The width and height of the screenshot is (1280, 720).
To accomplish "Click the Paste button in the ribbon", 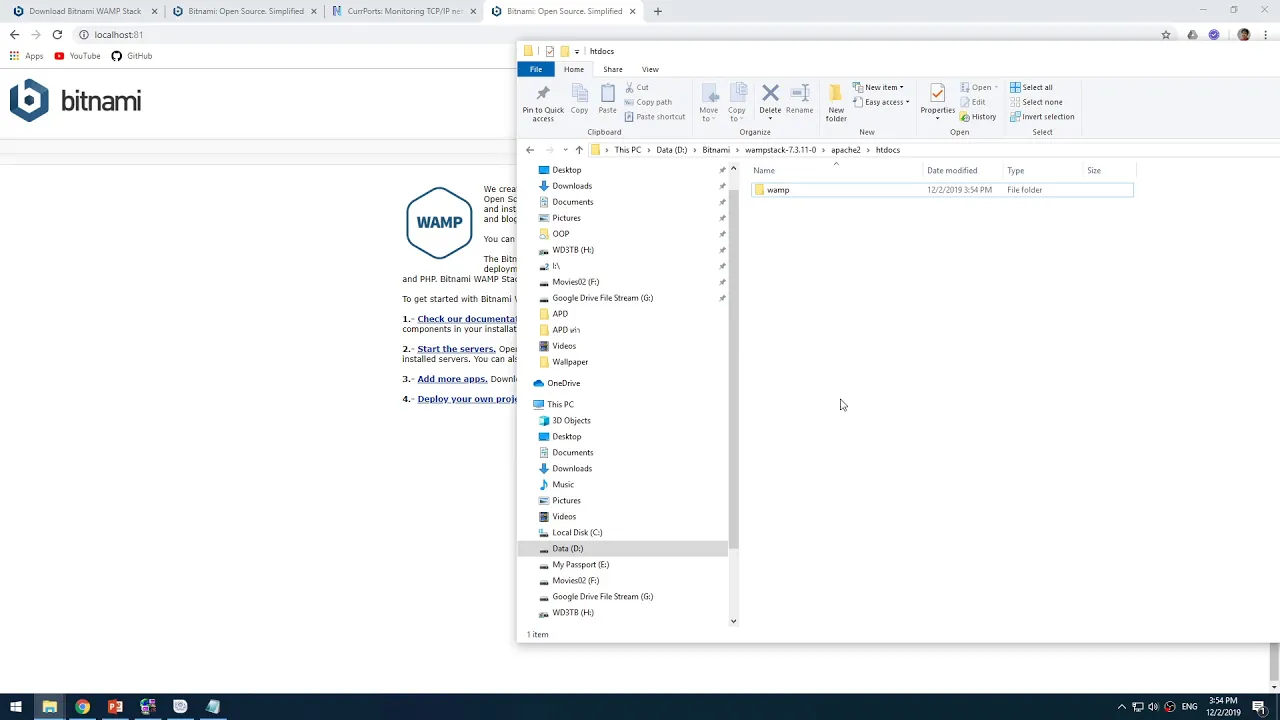I will [607, 100].
